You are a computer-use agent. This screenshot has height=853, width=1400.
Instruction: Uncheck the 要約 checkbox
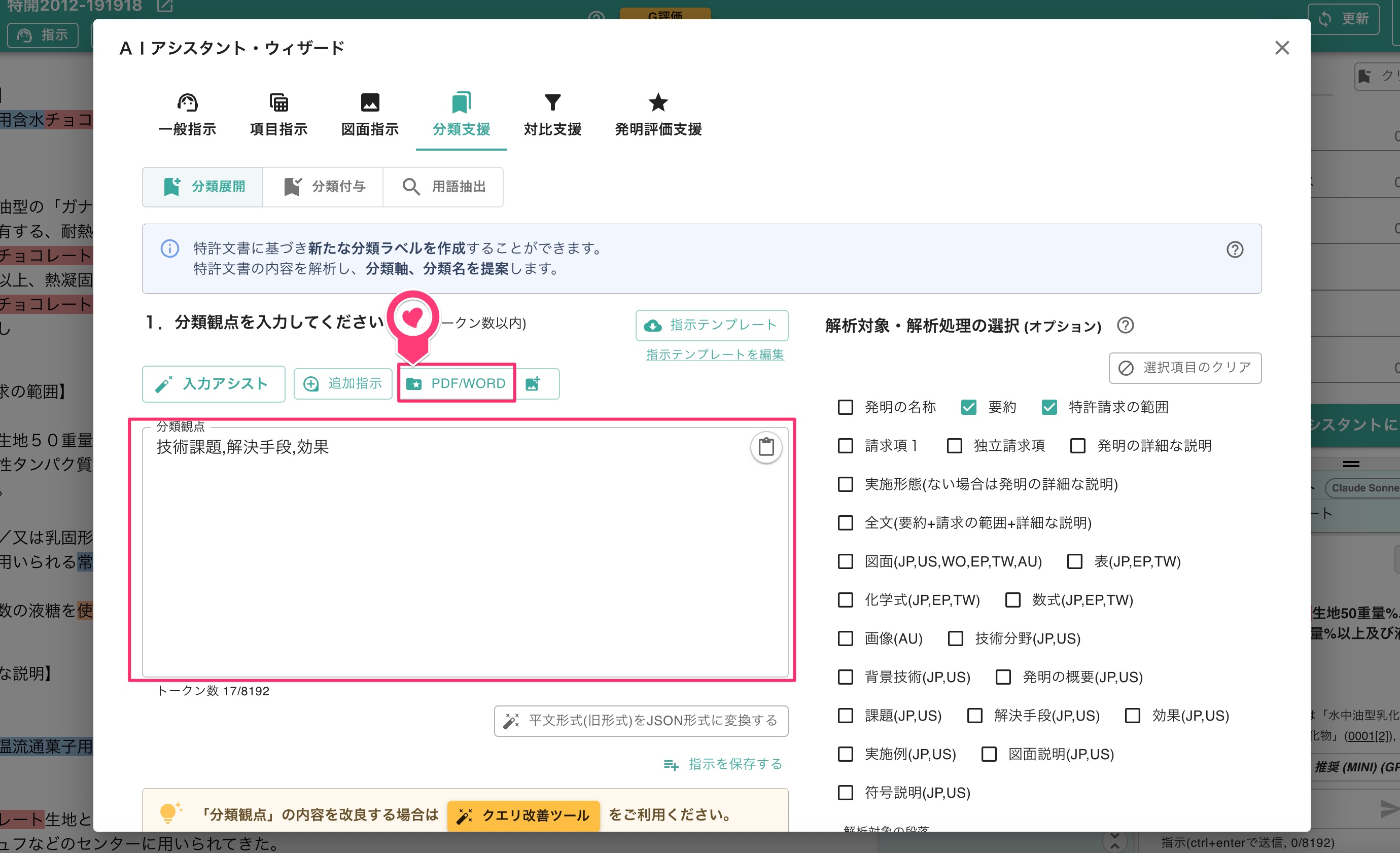(968, 407)
